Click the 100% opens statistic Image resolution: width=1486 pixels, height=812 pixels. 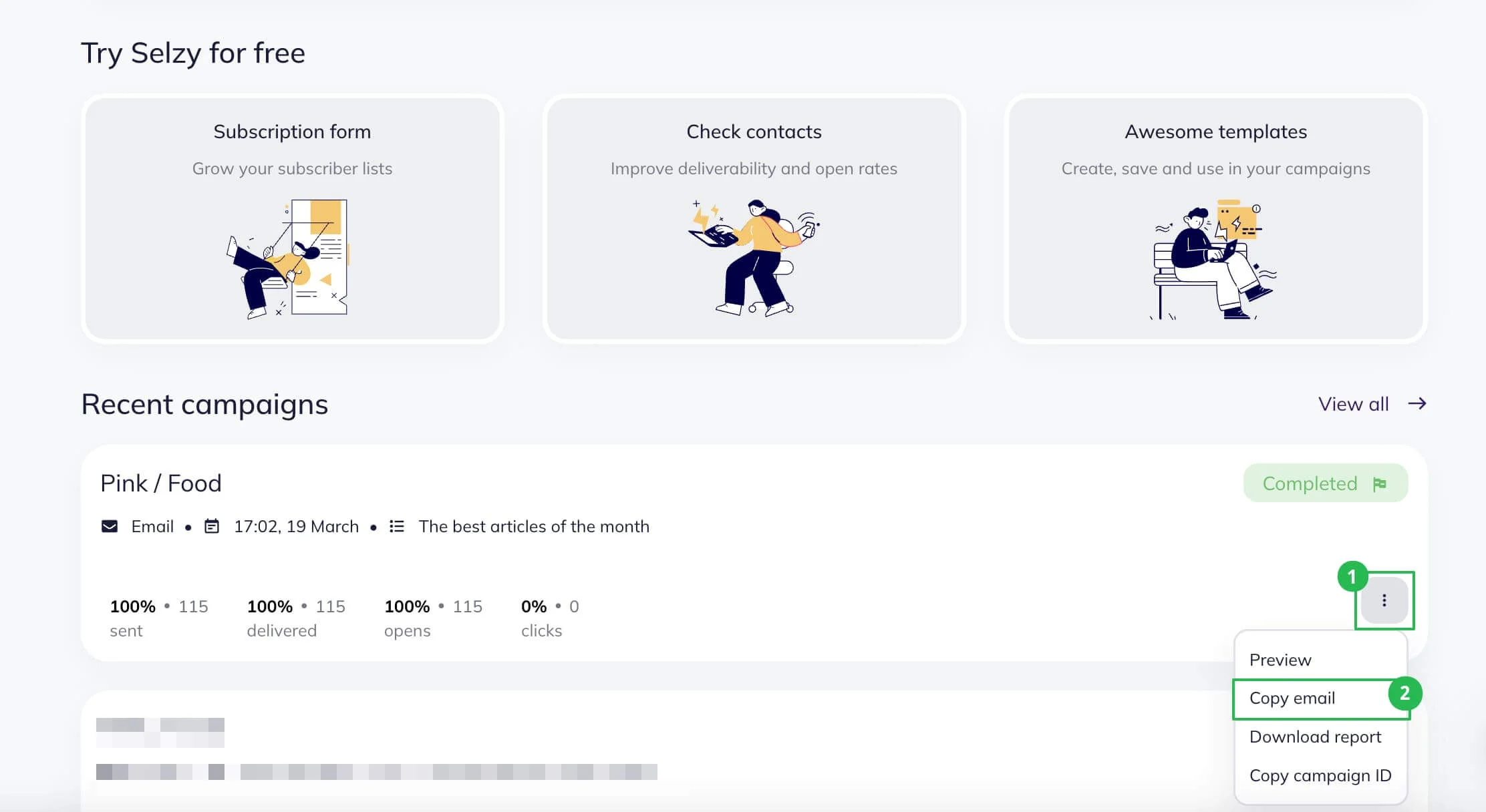pyautogui.click(x=433, y=618)
